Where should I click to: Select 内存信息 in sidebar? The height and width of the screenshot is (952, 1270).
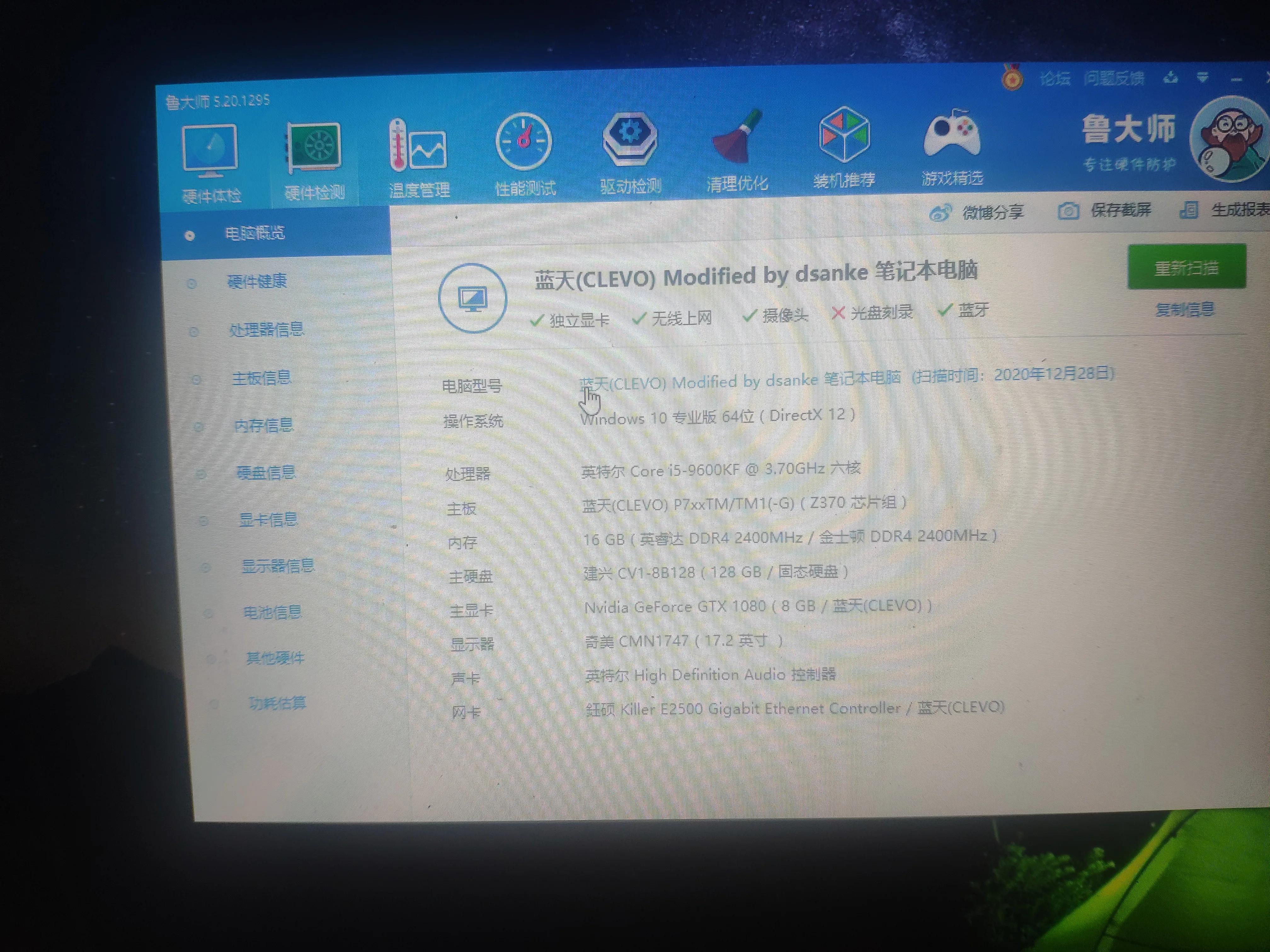(x=264, y=425)
